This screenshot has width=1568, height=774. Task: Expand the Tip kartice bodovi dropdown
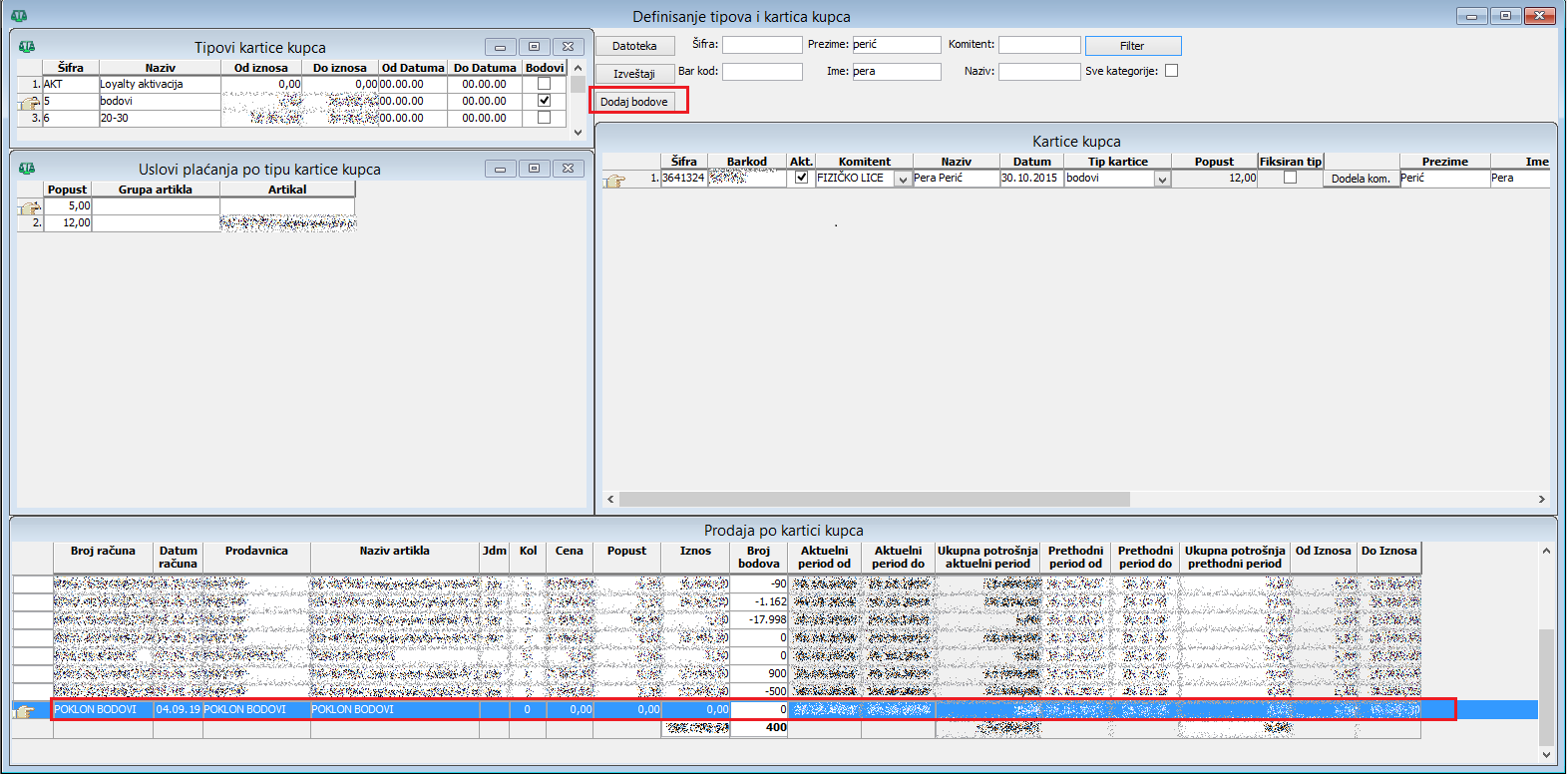[x=1162, y=180]
